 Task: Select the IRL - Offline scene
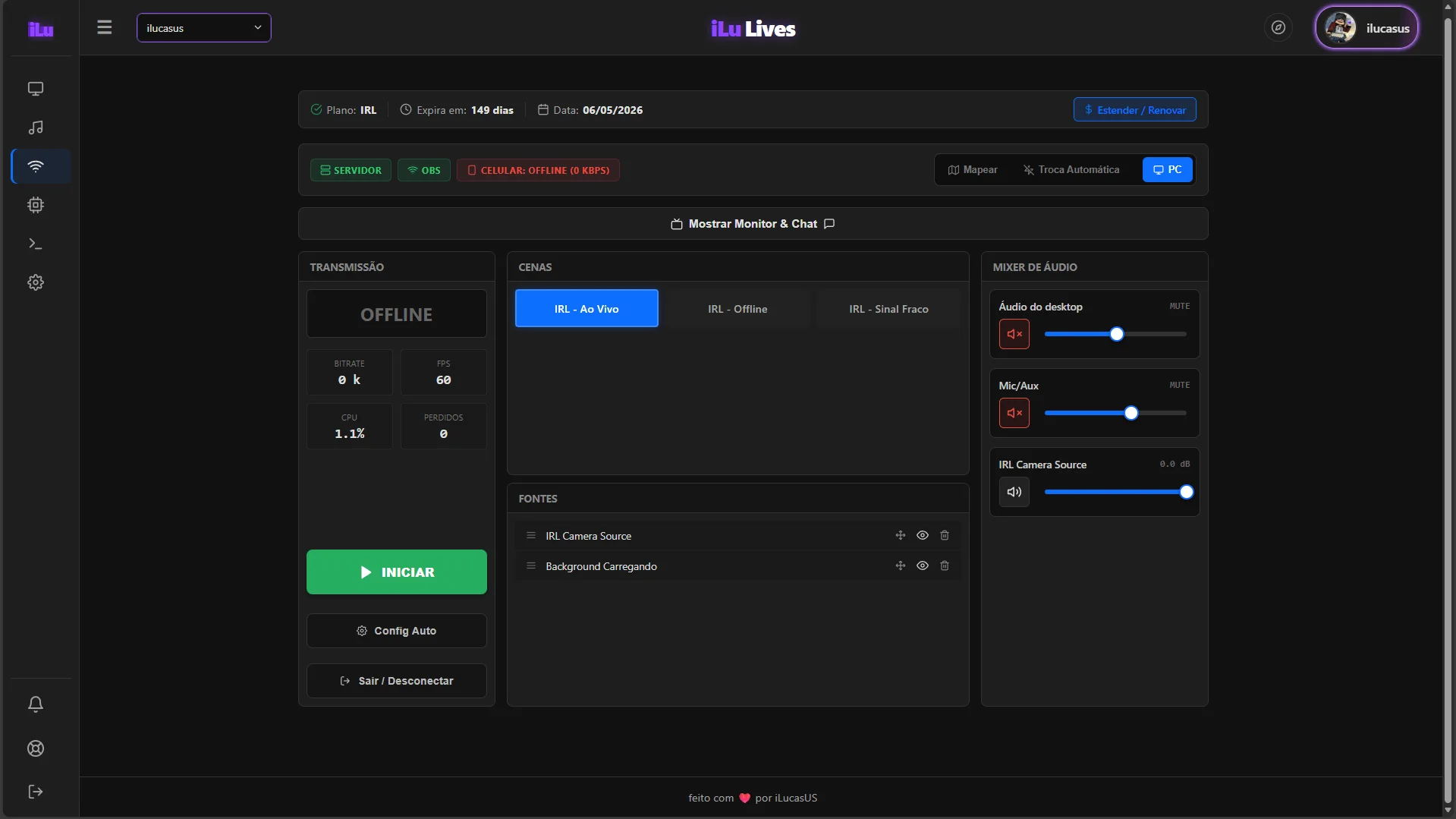(x=737, y=309)
